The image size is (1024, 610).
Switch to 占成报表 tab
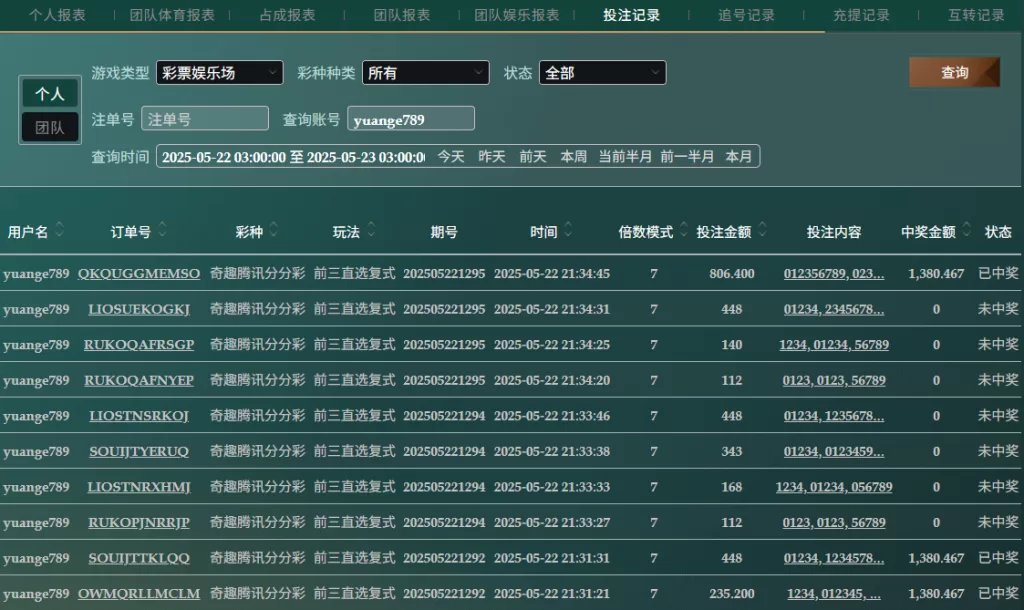coord(287,15)
